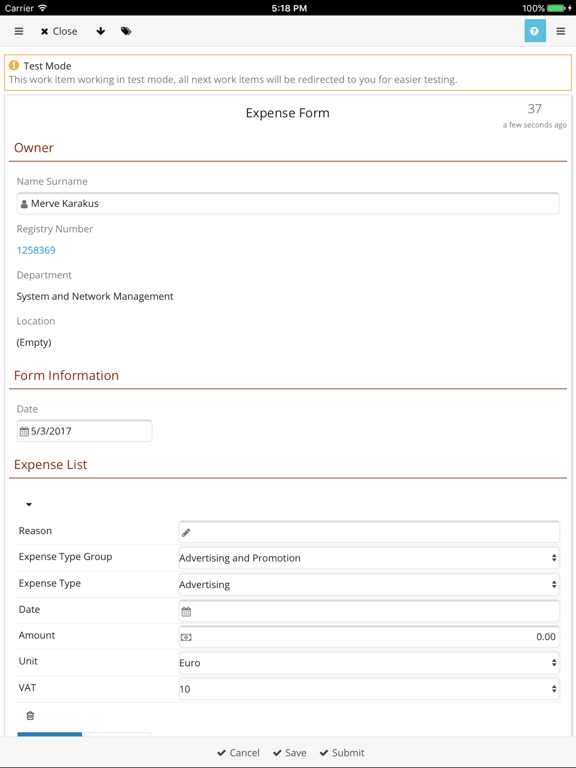Focus the Name Surname field
The height and width of the screenshot is (768, 576).
[288, 203]
